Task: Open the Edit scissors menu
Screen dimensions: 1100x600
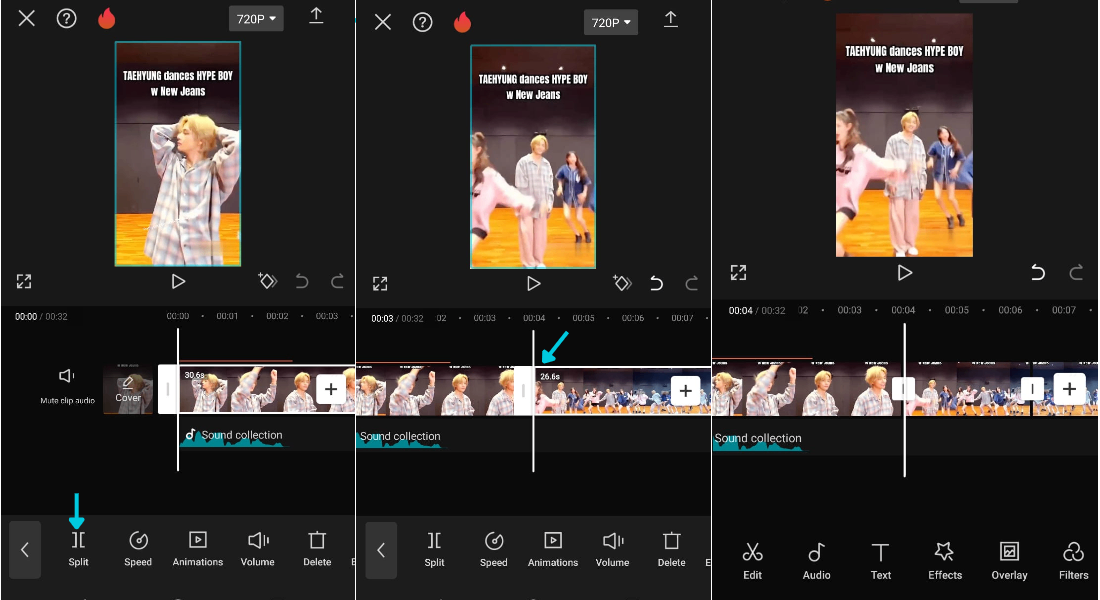Action: (753, 561)
